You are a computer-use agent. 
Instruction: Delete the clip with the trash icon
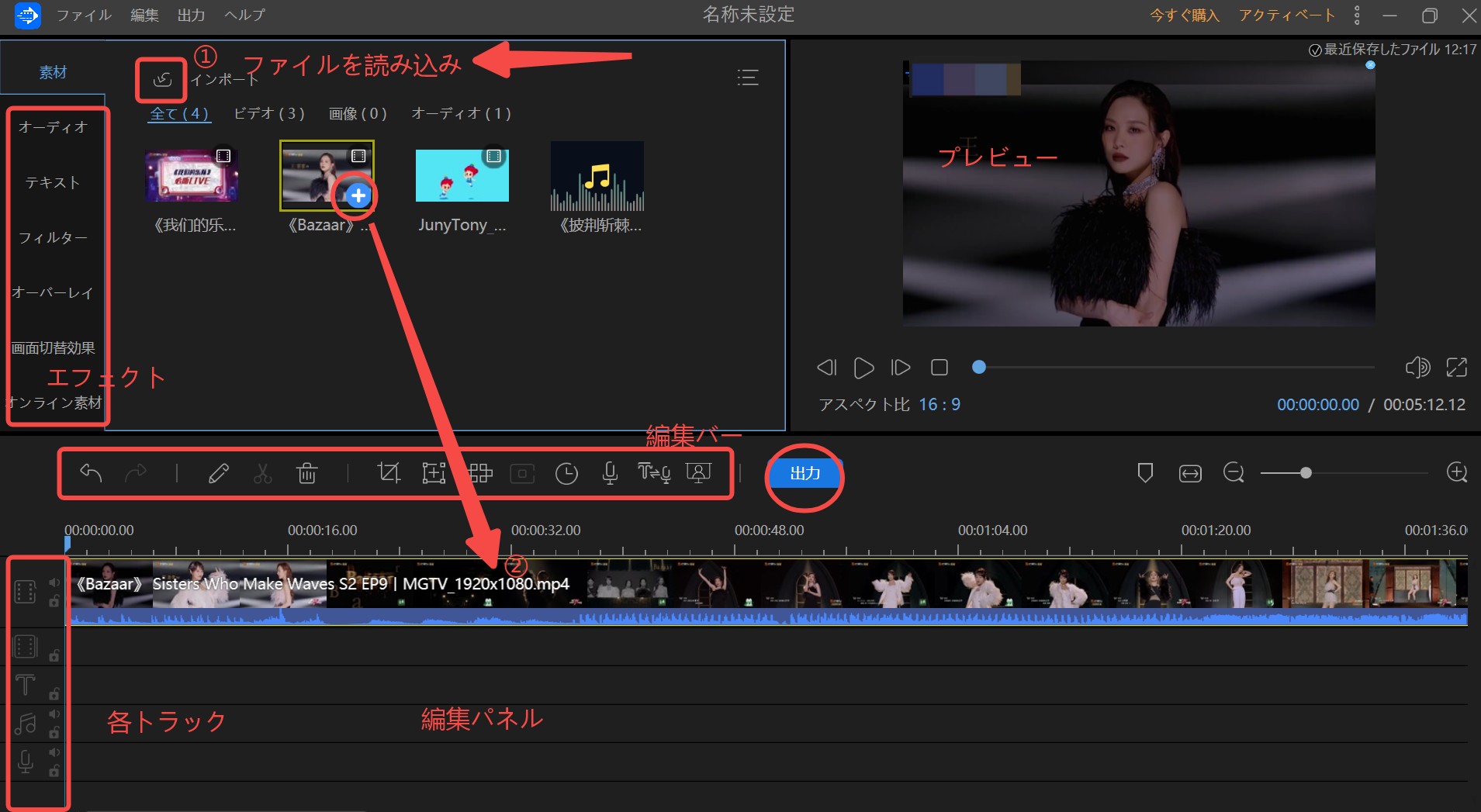click(x=307, y=473)
